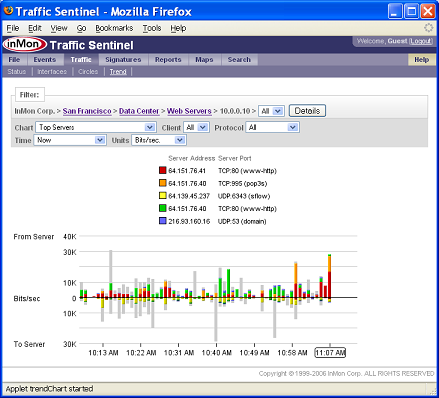This screenshot has height=398, width=439.
Task: Expand the All dropdown after 10.0.0.10
Action: (x=272, y=111)
